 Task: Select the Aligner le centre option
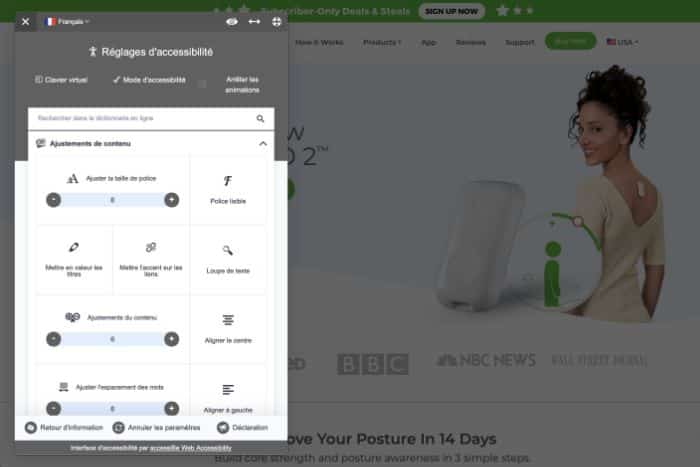[228, 328]
